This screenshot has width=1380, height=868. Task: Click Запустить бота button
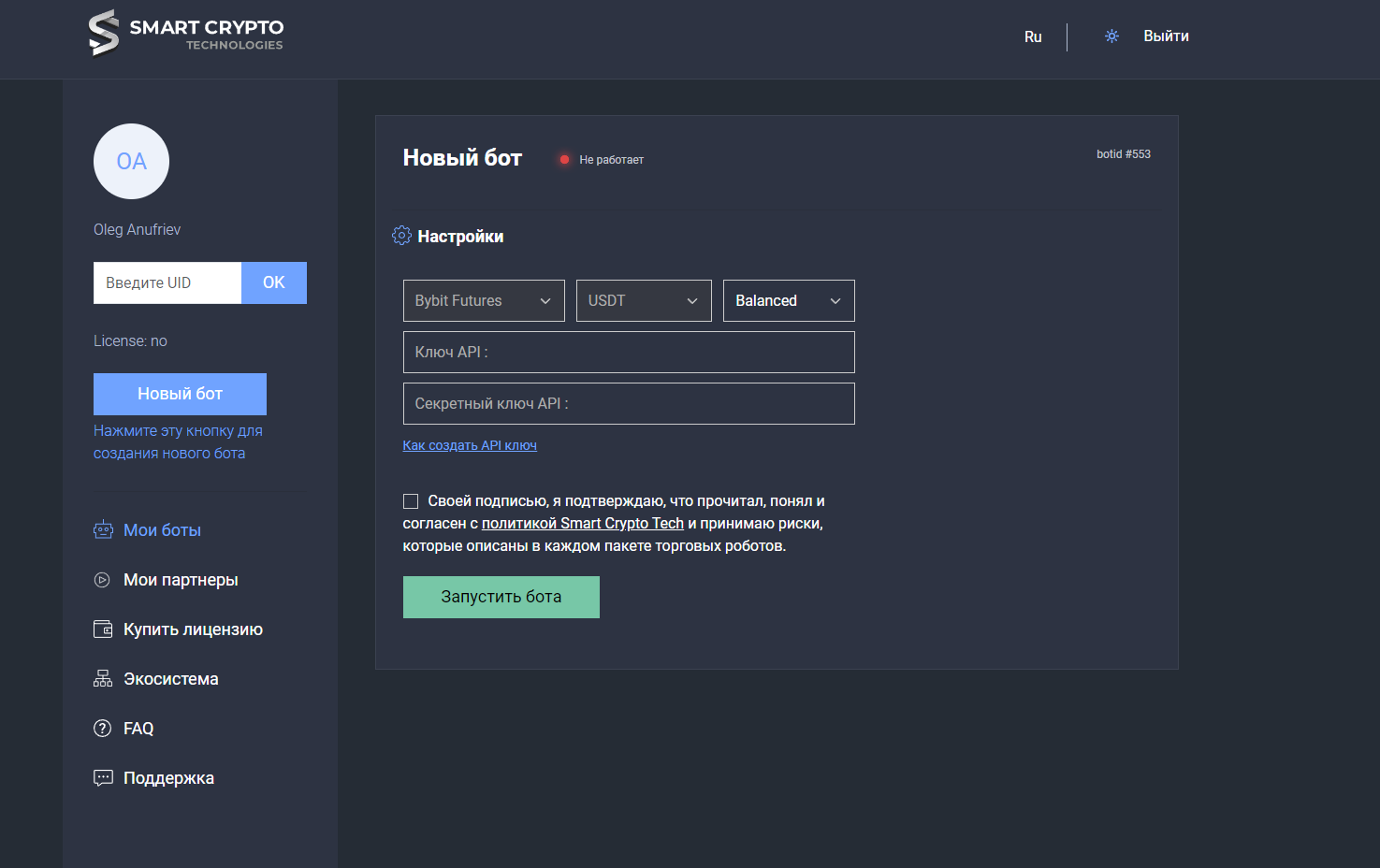[x=501, y=597]
